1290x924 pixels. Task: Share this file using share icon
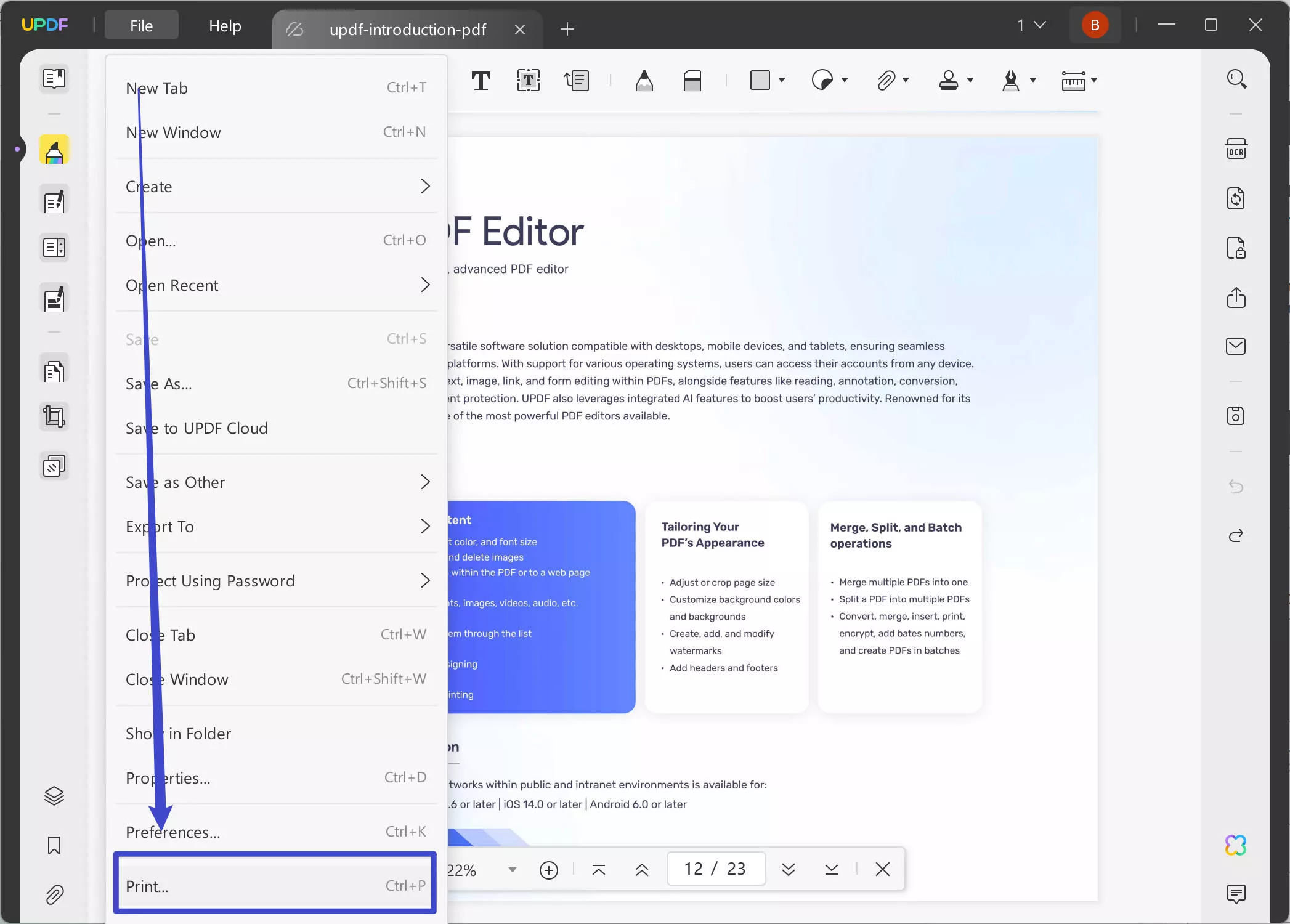coord(1236,297)
